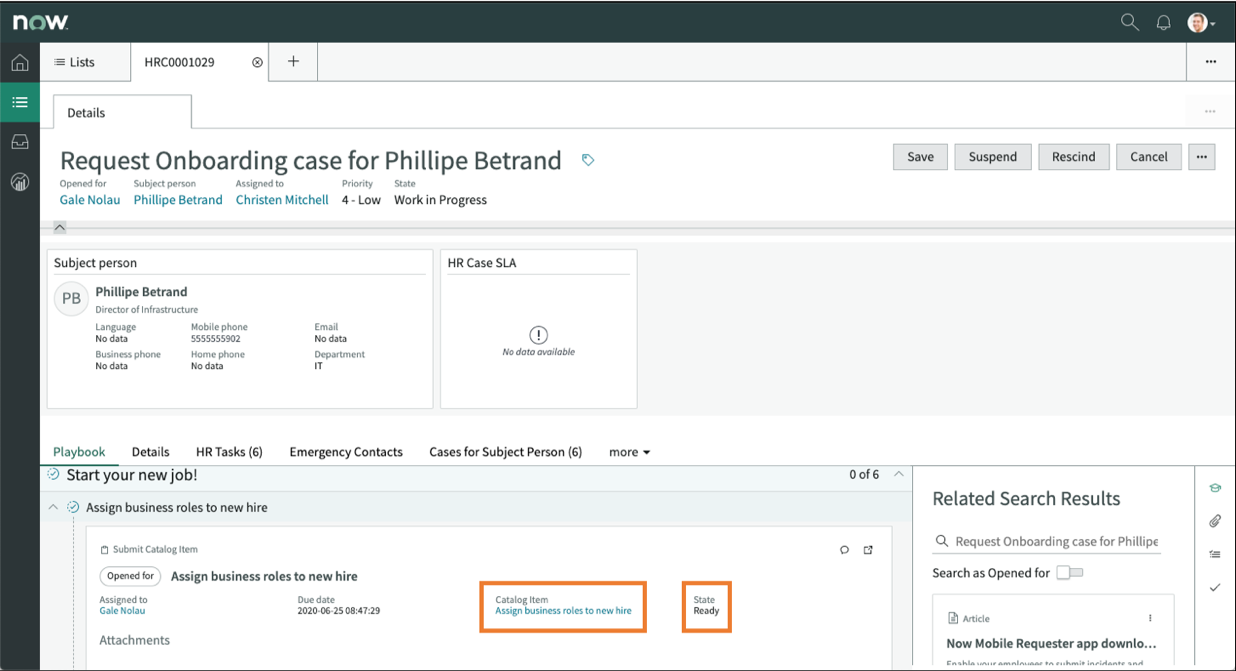Click the checkmark icon in right rail
The image size is (1236, 671).
tap(1214, 587)
